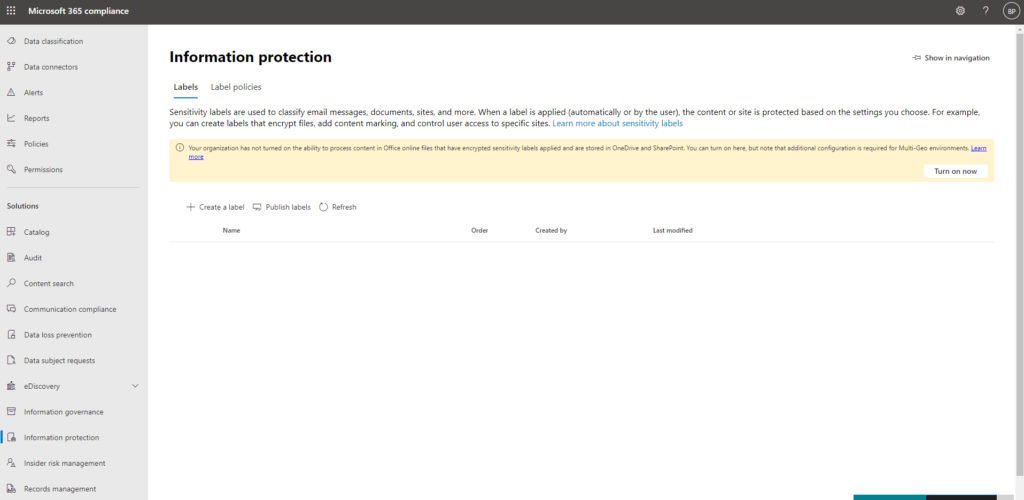Open Data subject requests in sidebar
The height and width of the screenshot is (500, 1024).
point(59,360)
